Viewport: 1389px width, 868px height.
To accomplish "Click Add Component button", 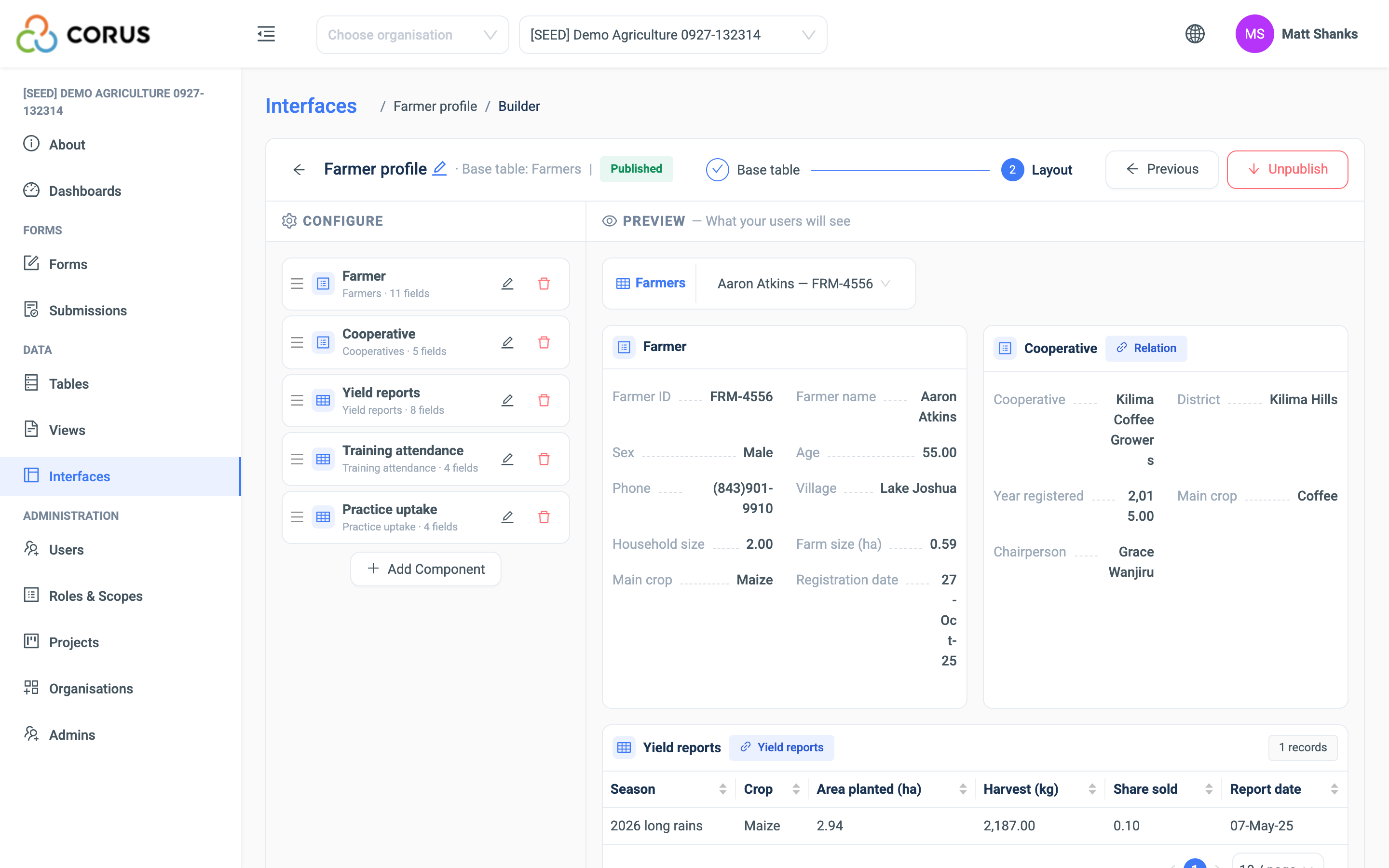I will tap(425, 569).
